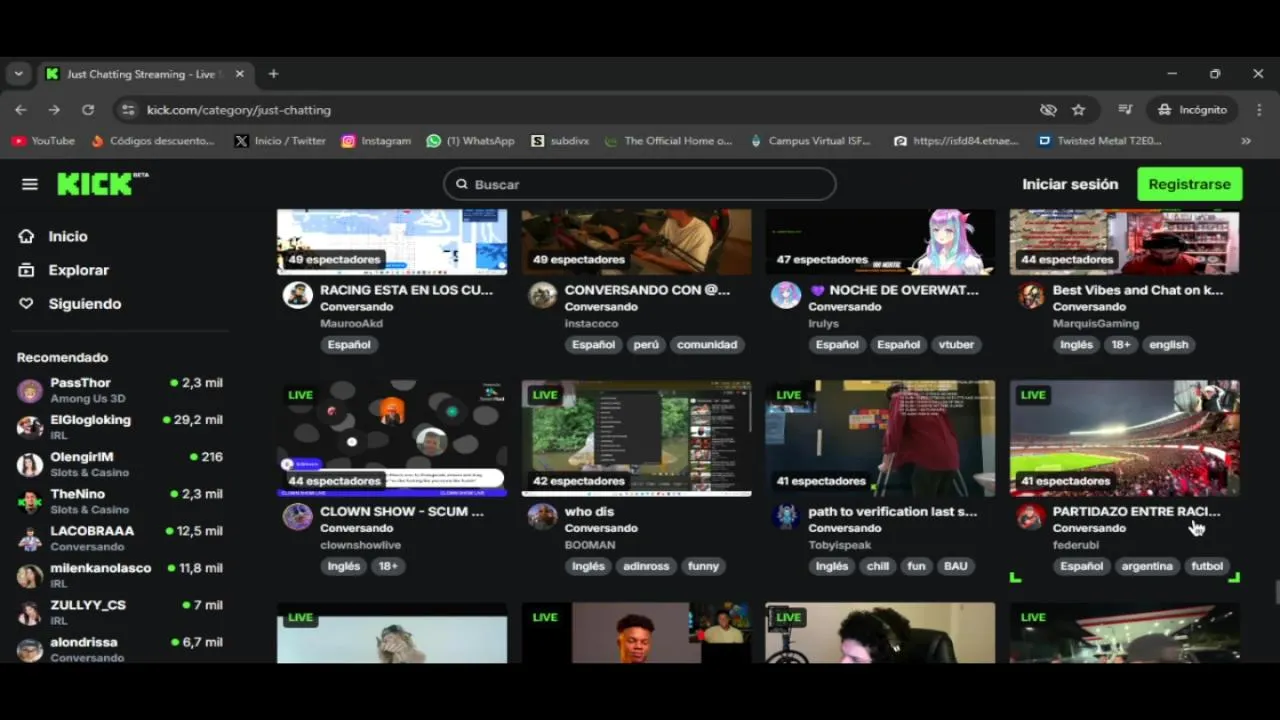Click Iniciar sesión
1280x720 pixels.
1070,184
